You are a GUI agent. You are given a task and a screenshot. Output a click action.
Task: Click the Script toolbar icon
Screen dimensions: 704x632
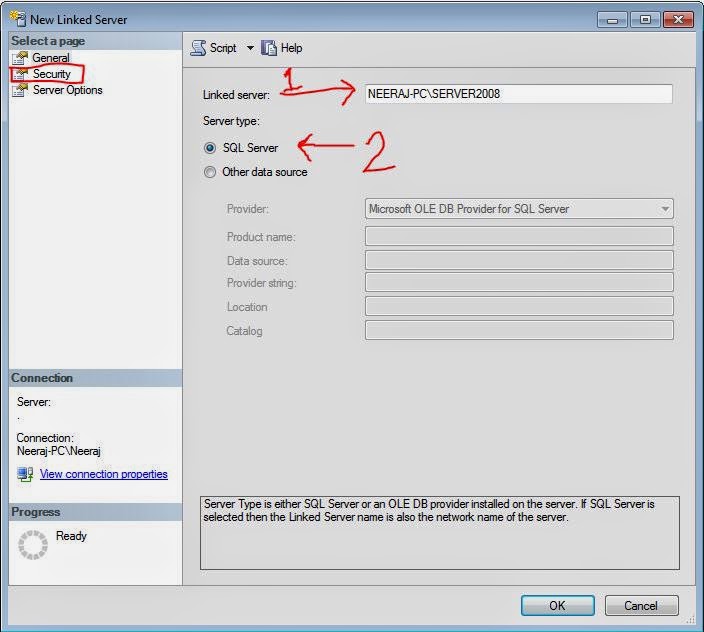198,48
